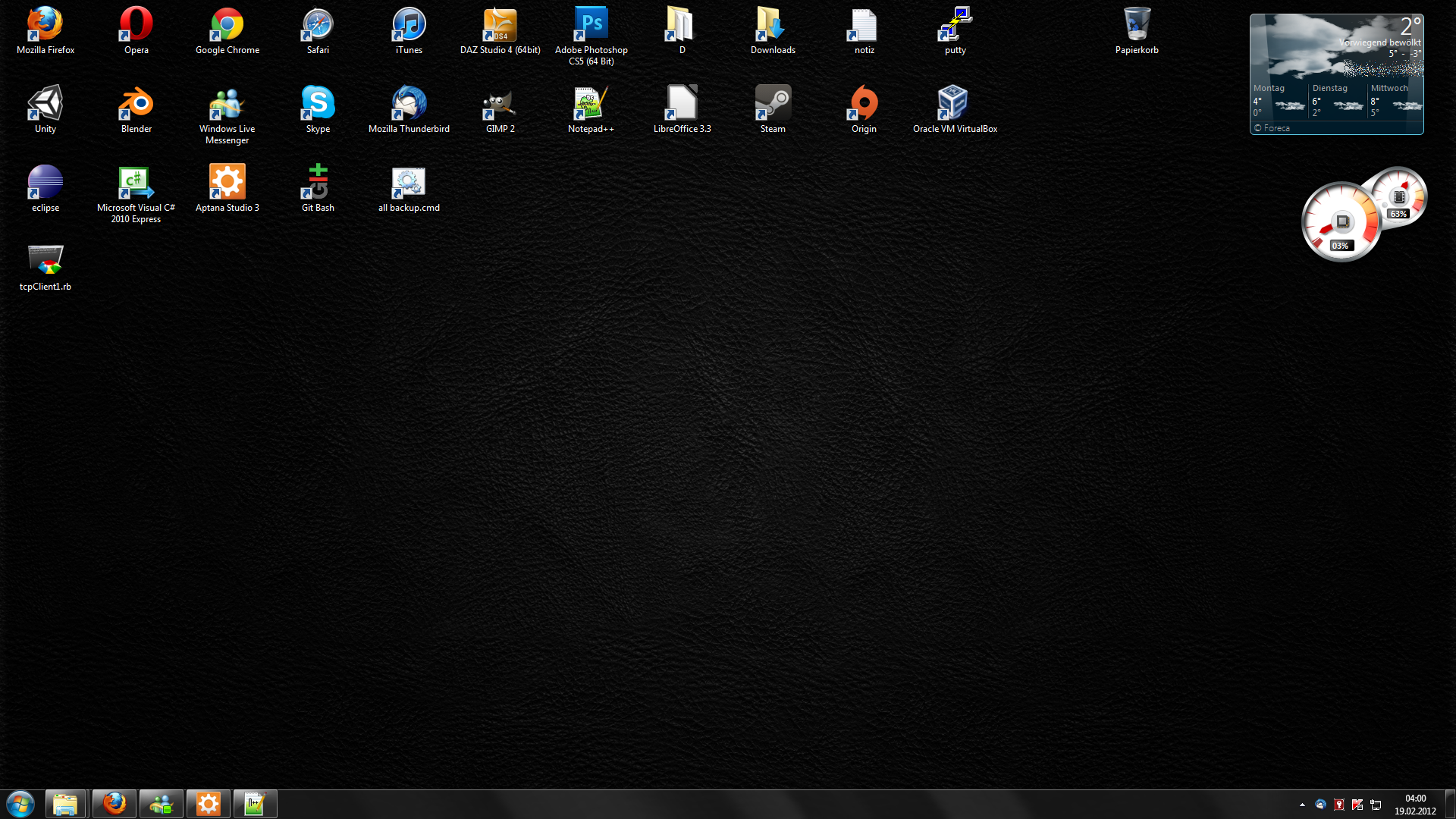Viewport: 1456px width, 819px height.
Task: Select the Unity desktop shortcut
Action: pos(45,110)
